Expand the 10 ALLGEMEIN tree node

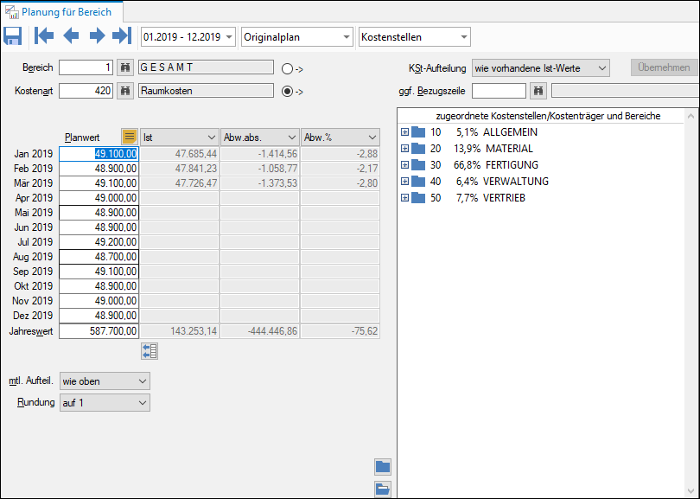point(404,132)
